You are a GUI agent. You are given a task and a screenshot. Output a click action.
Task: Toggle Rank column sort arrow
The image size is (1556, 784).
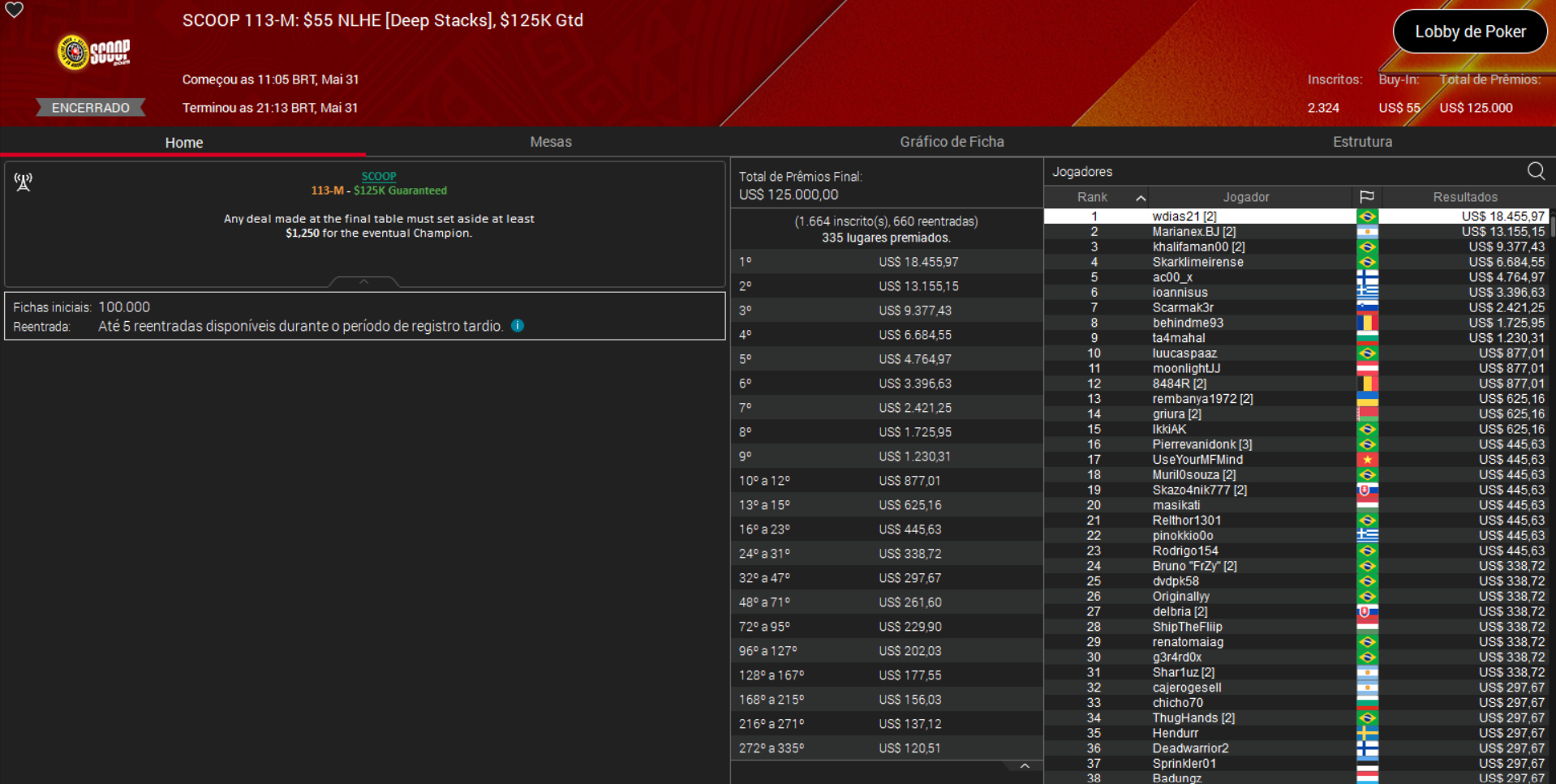1141,198
